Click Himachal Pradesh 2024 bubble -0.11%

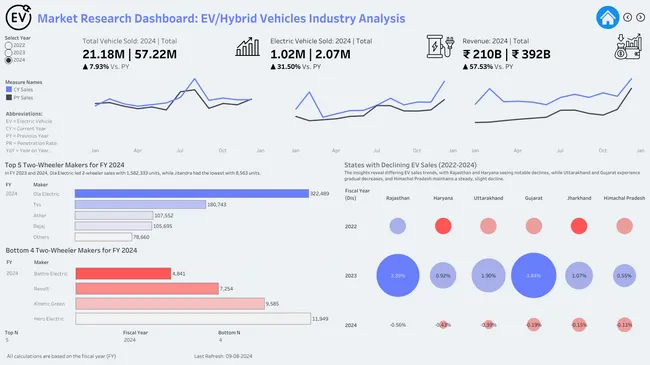click(624, 325)
